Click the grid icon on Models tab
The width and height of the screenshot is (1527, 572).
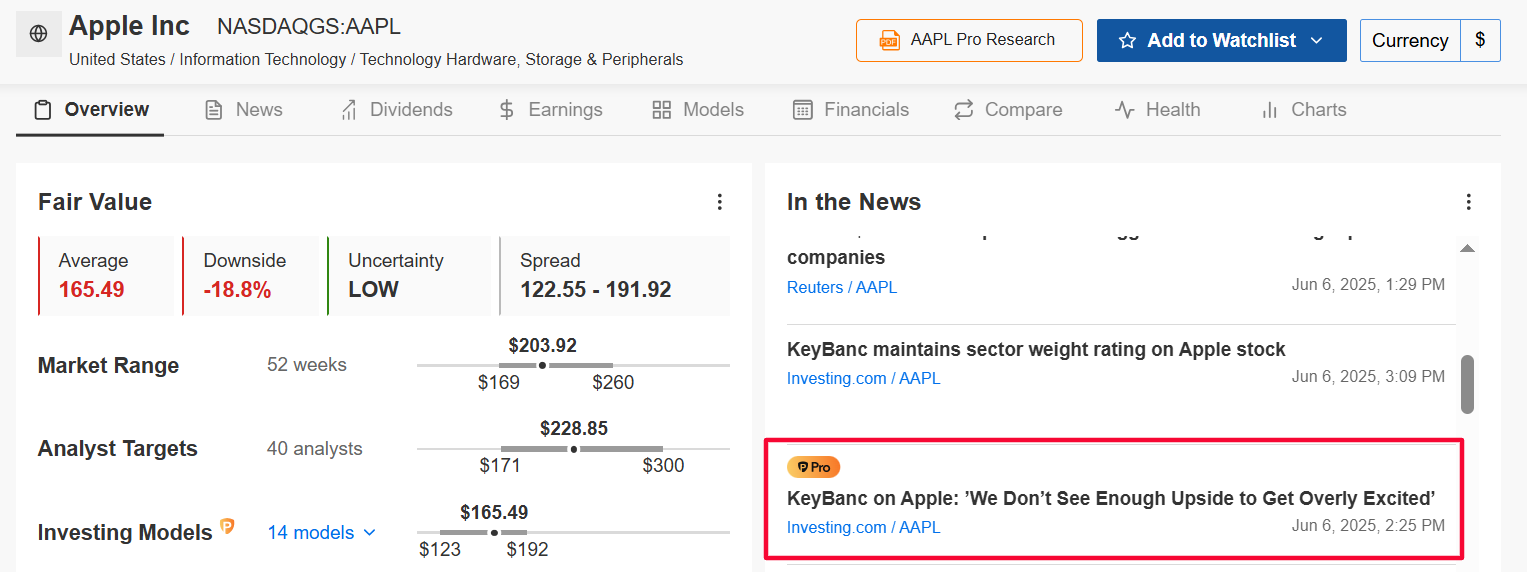(661, 110)
